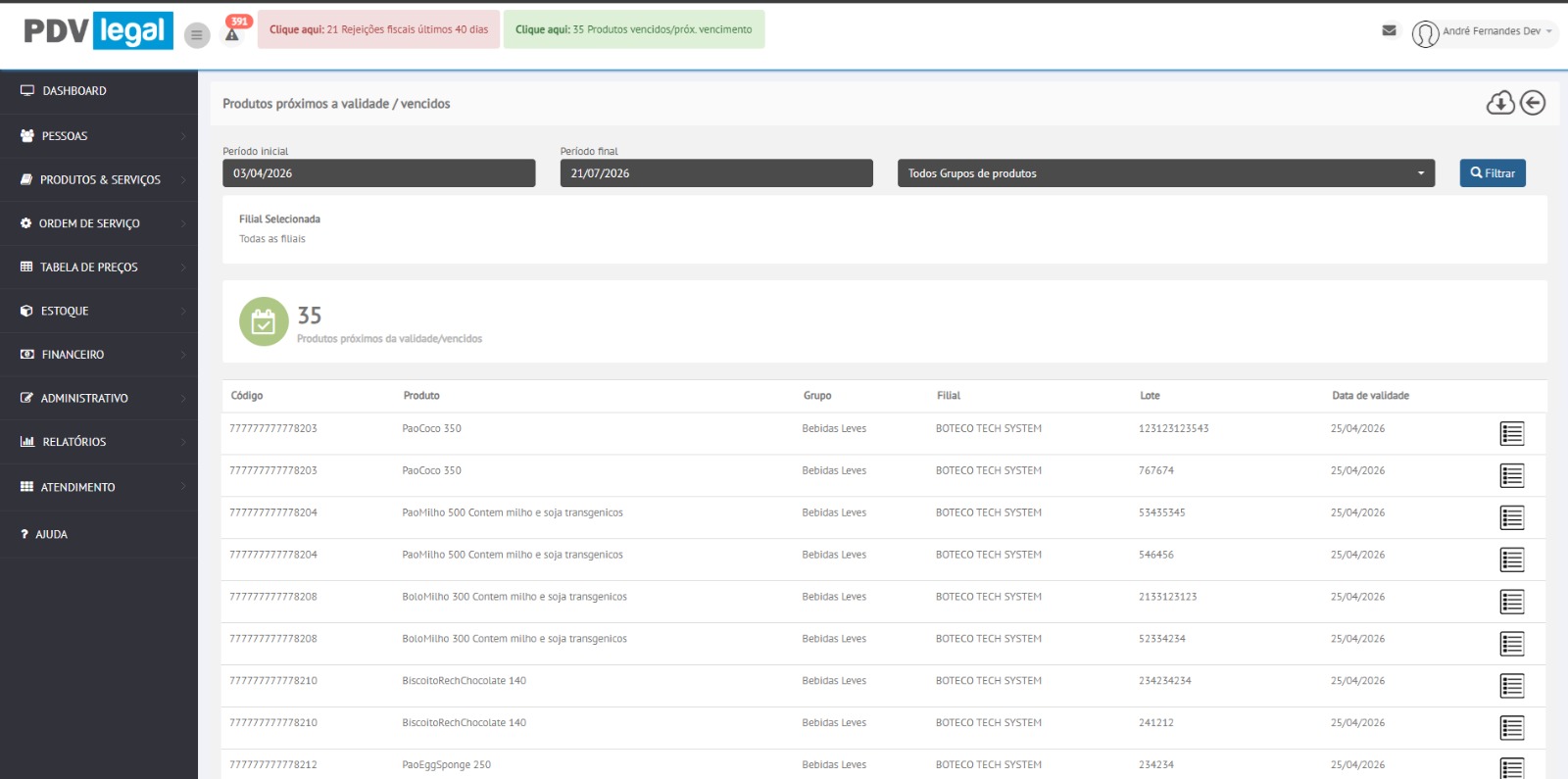Open details icon for lote 767674
The width and height of the screenshot is (1568, 779).
1511,475
